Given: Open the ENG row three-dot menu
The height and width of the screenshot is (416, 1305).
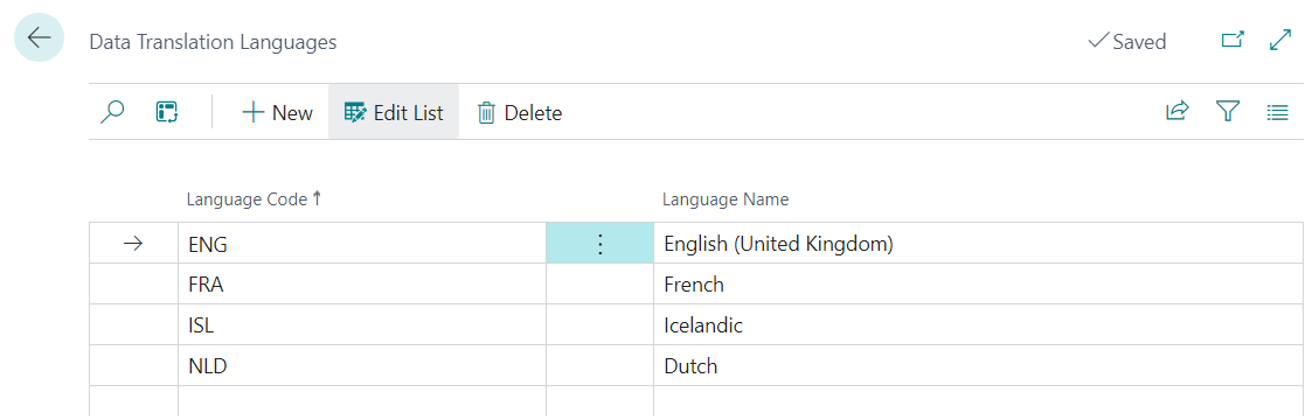Looking at the screenshot, I should [x=600, y=243].
